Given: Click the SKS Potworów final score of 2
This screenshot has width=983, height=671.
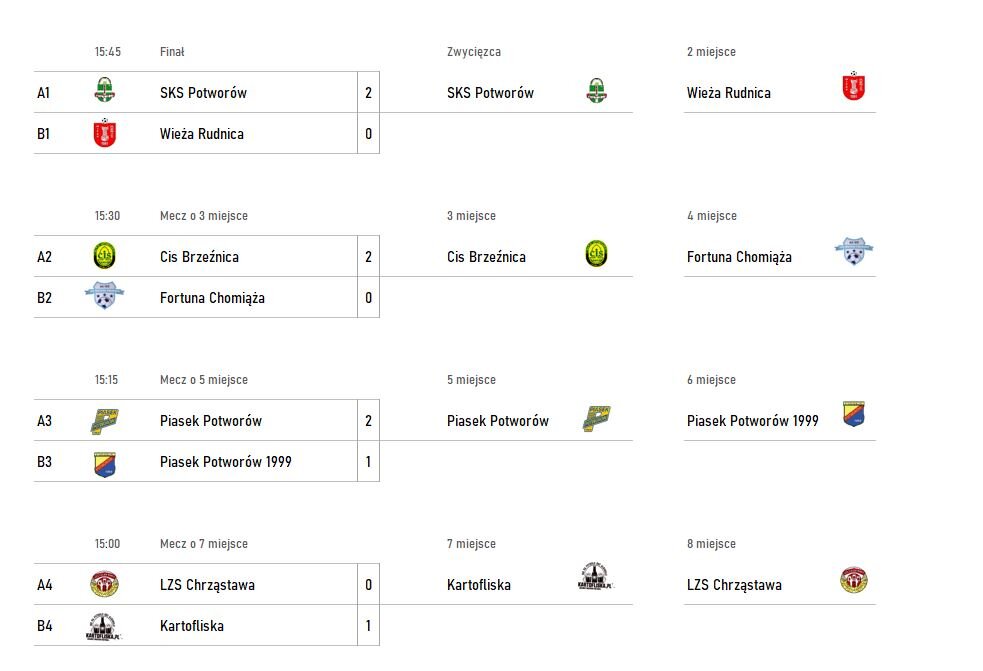Looking at the screenshot, I should (x=368, y=93).
